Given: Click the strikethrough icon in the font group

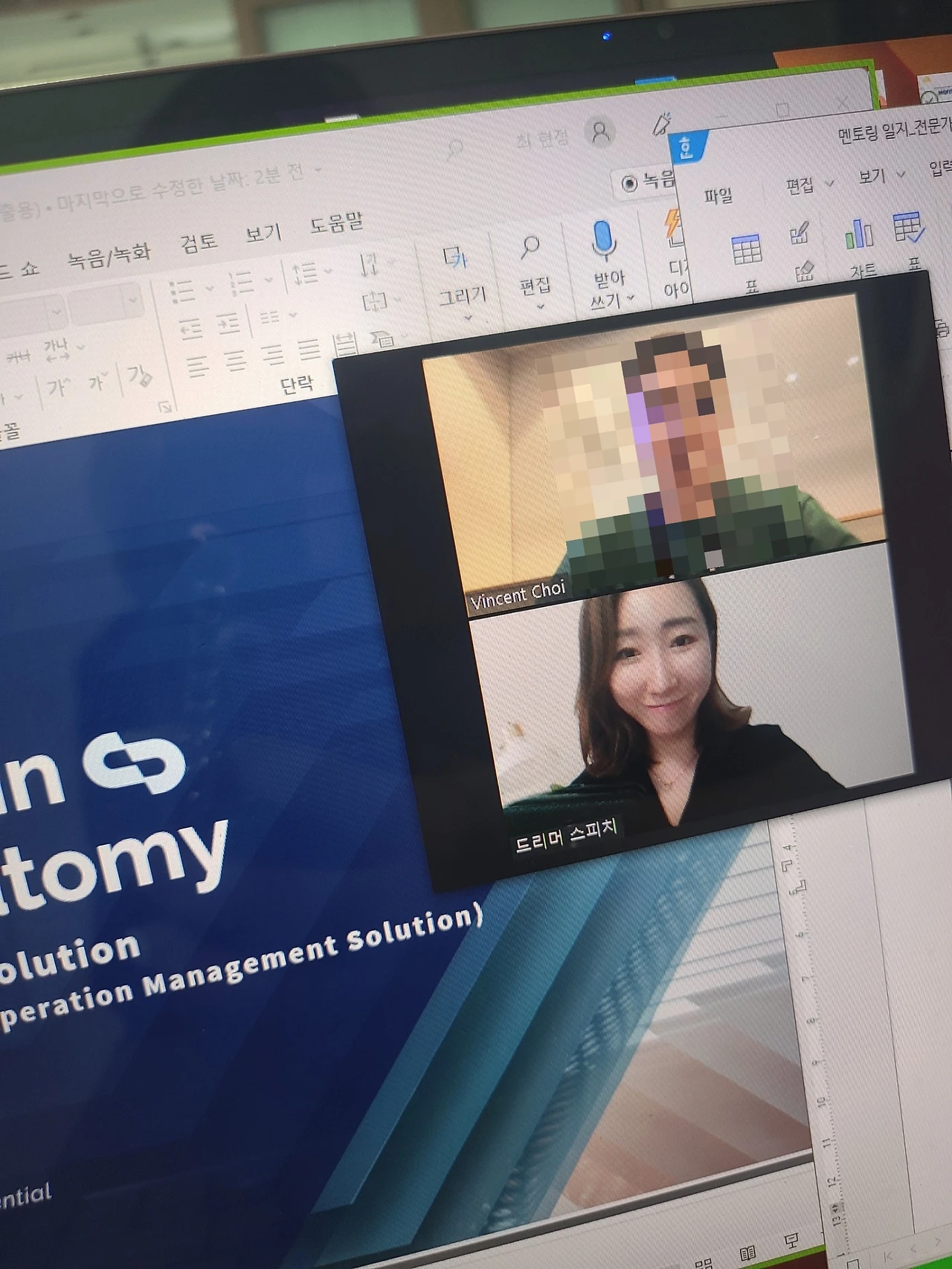Looking at the screenshot, I should click(x=18, y=356).
